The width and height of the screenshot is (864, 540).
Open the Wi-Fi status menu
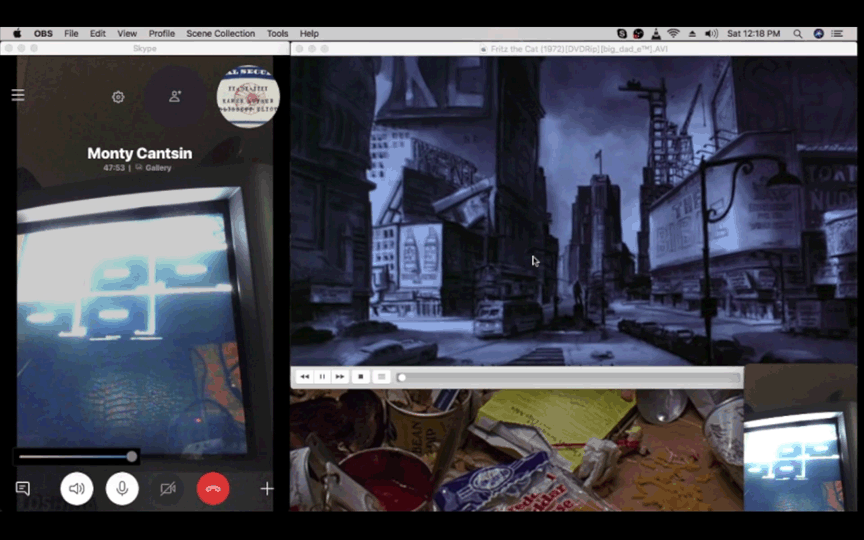[x=673, y=34]
